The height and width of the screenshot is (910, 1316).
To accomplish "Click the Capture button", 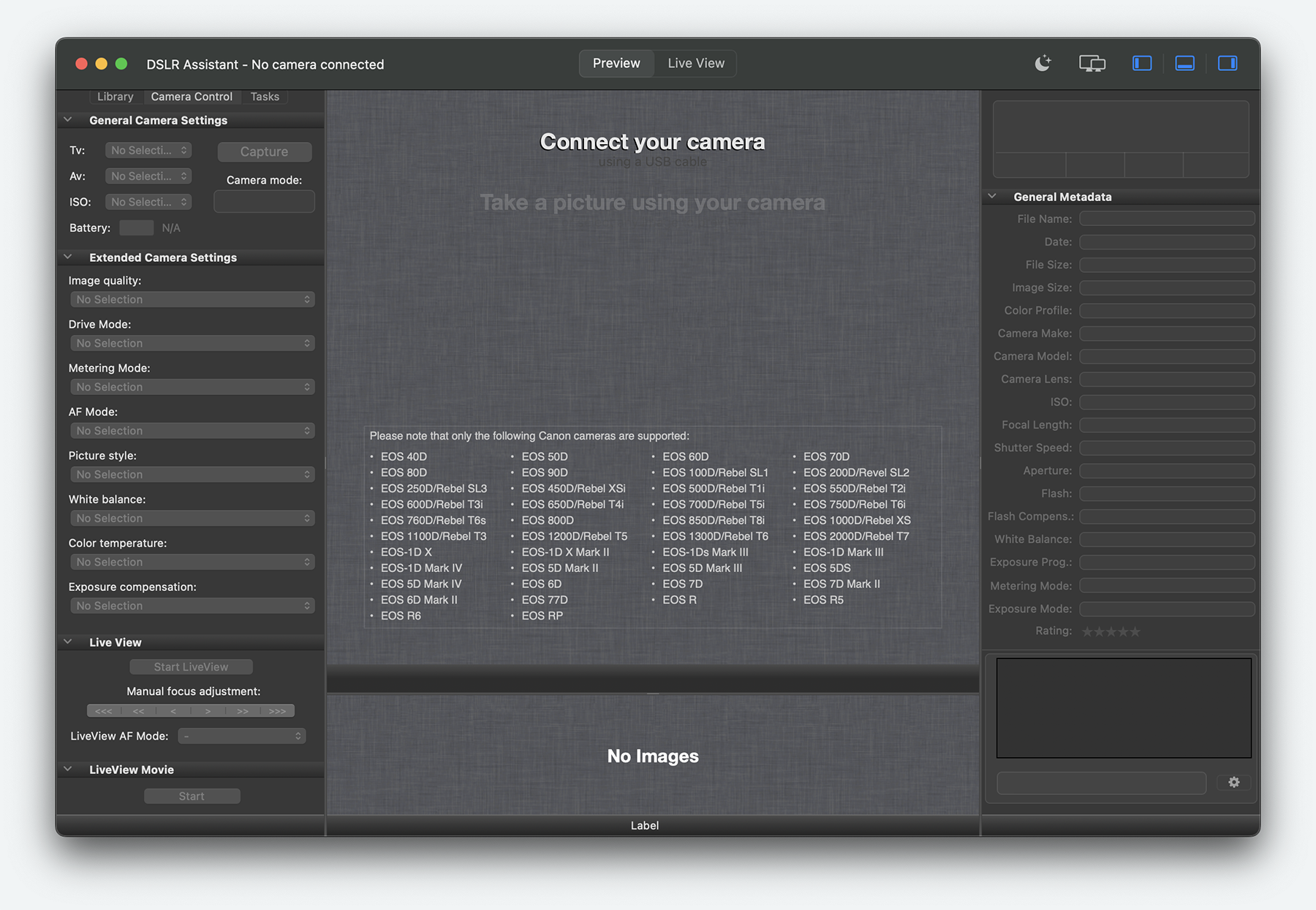I will (x=265, y=151).
